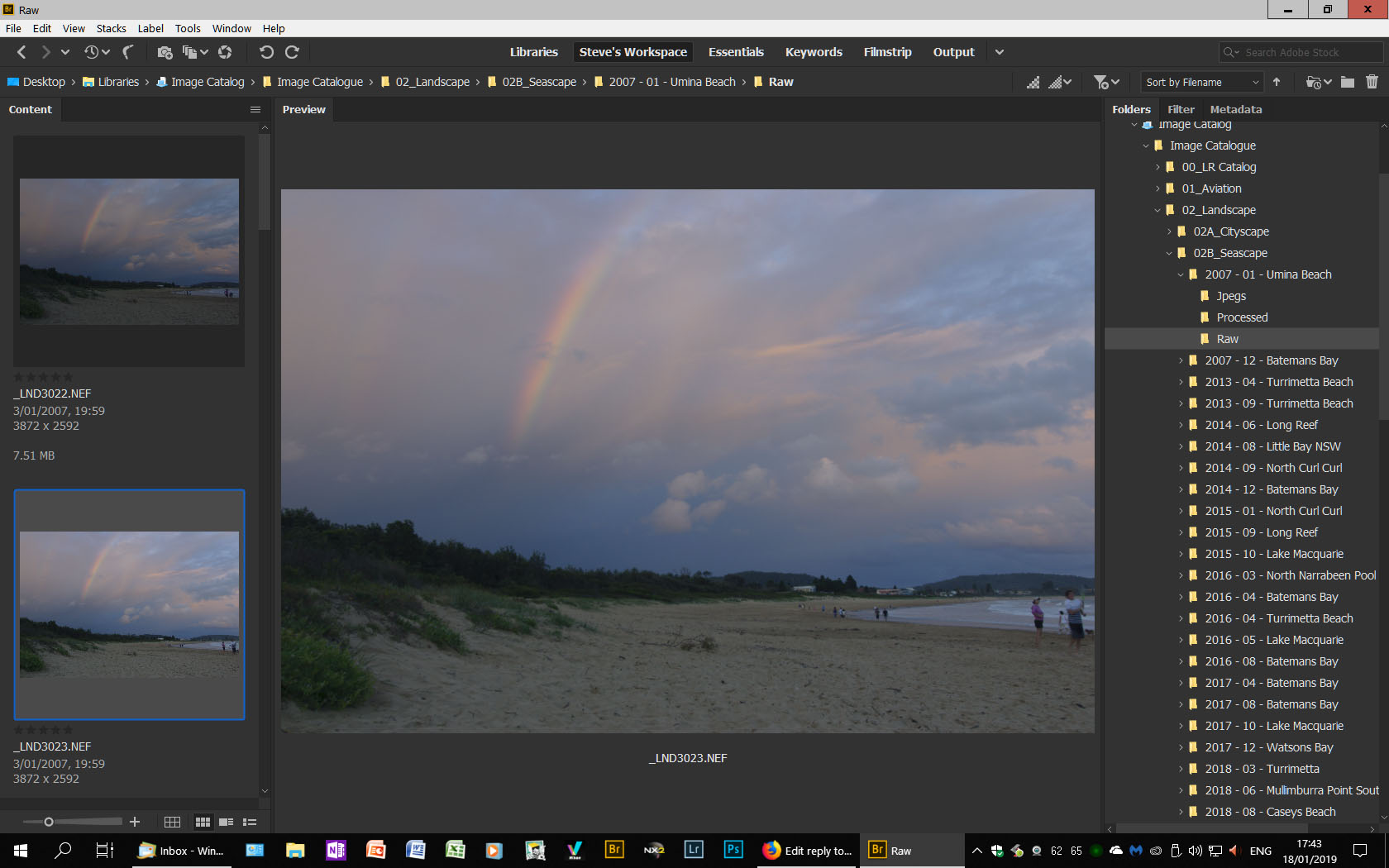
Task: Collapse 2007 - 01 - Umina Beach folder
Action: coord(1181,274)
